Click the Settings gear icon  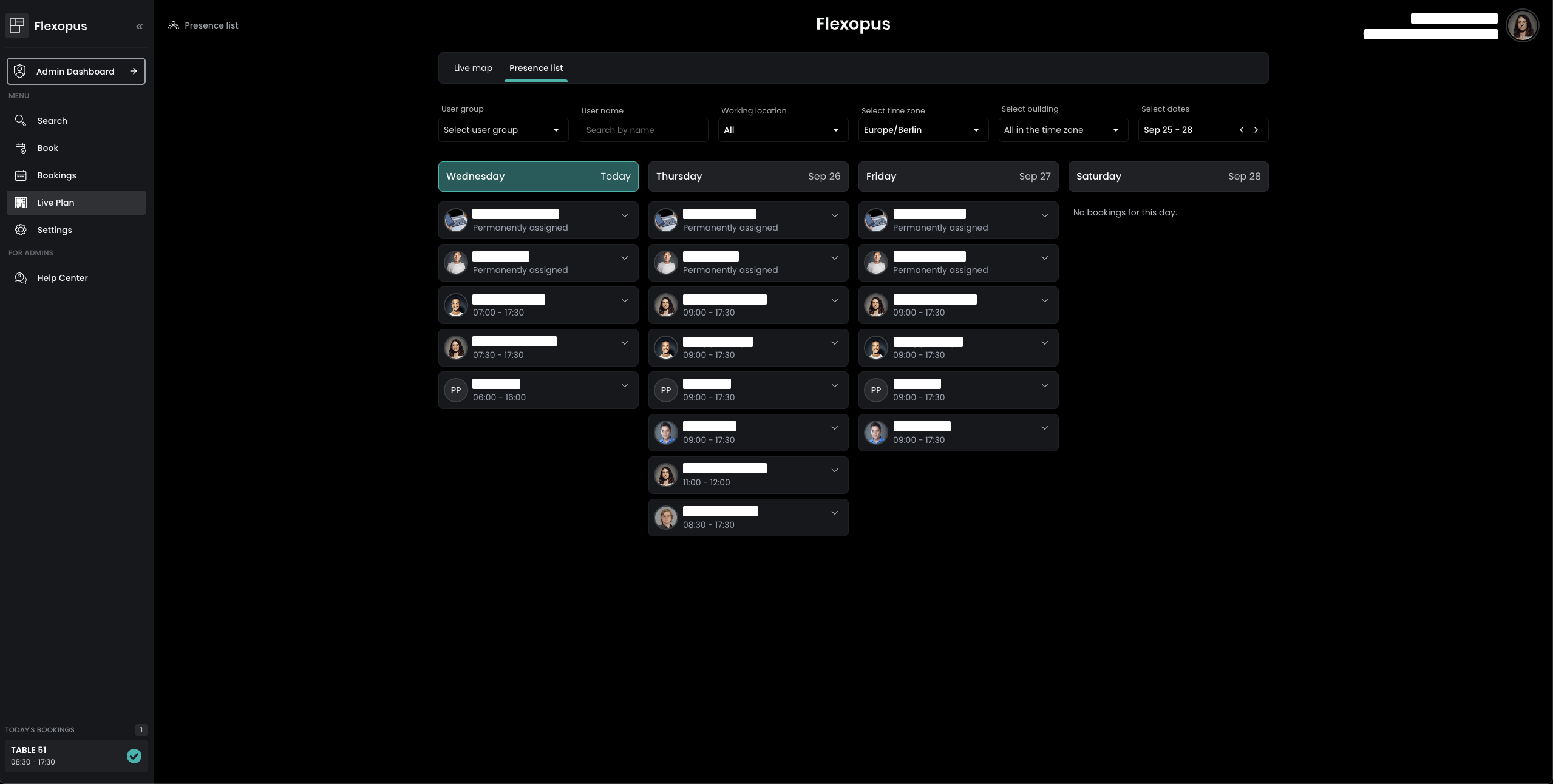pos(21,230)
